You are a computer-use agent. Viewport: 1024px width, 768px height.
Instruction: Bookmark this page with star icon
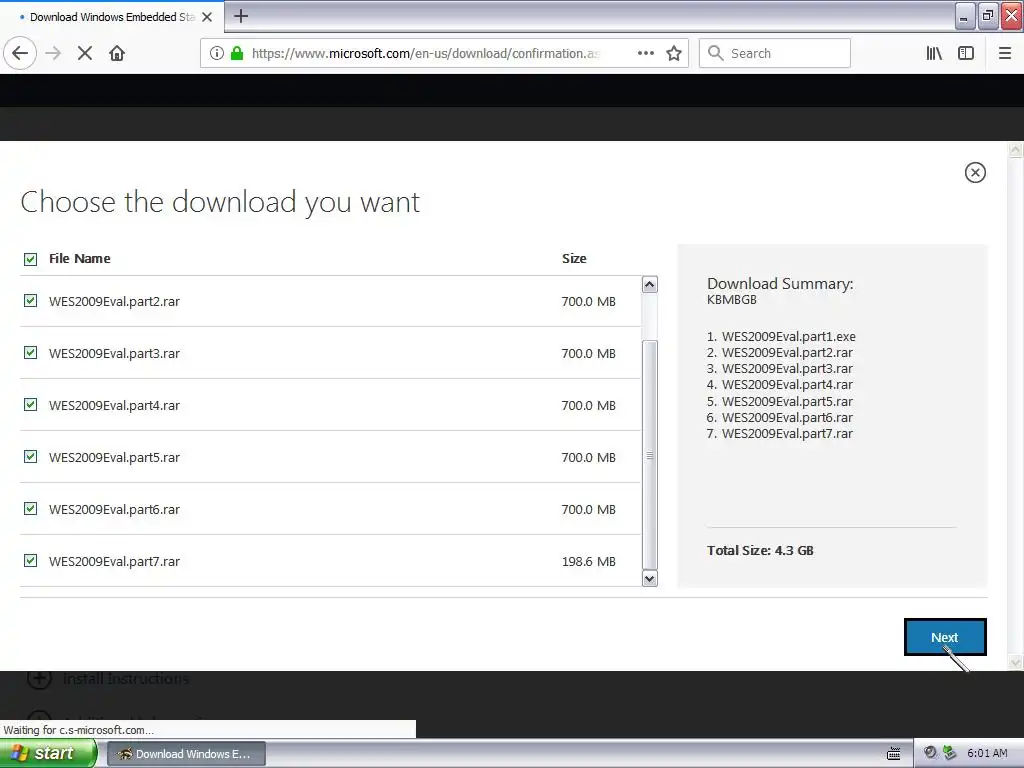coord(674,53)
